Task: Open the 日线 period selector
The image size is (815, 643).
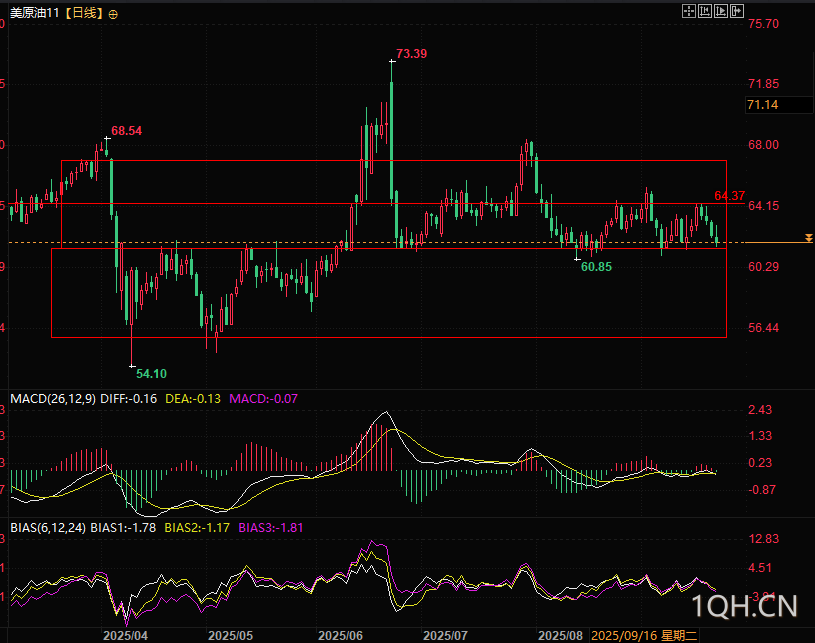Action: [x=83, y=14]
